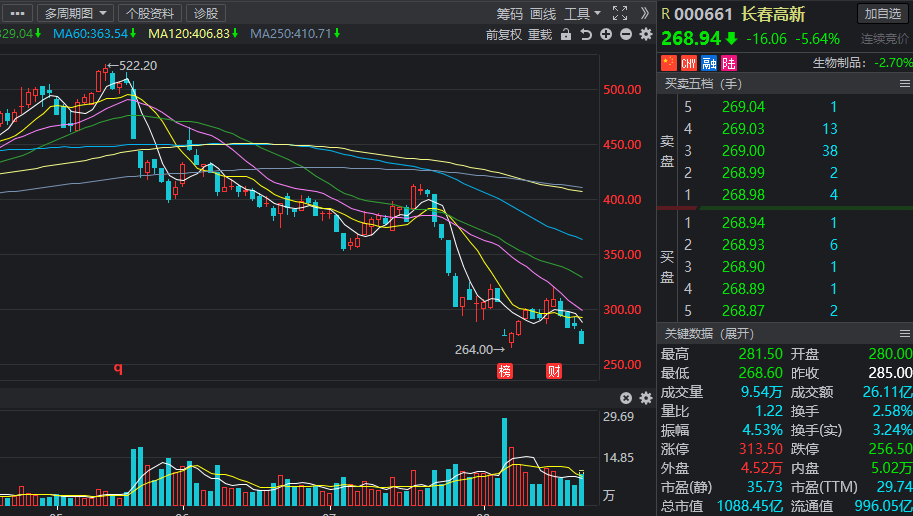Click the red q marker on chart
Image resolution: width=913 pixels, height=516 pixels.
tap(118, 369)
